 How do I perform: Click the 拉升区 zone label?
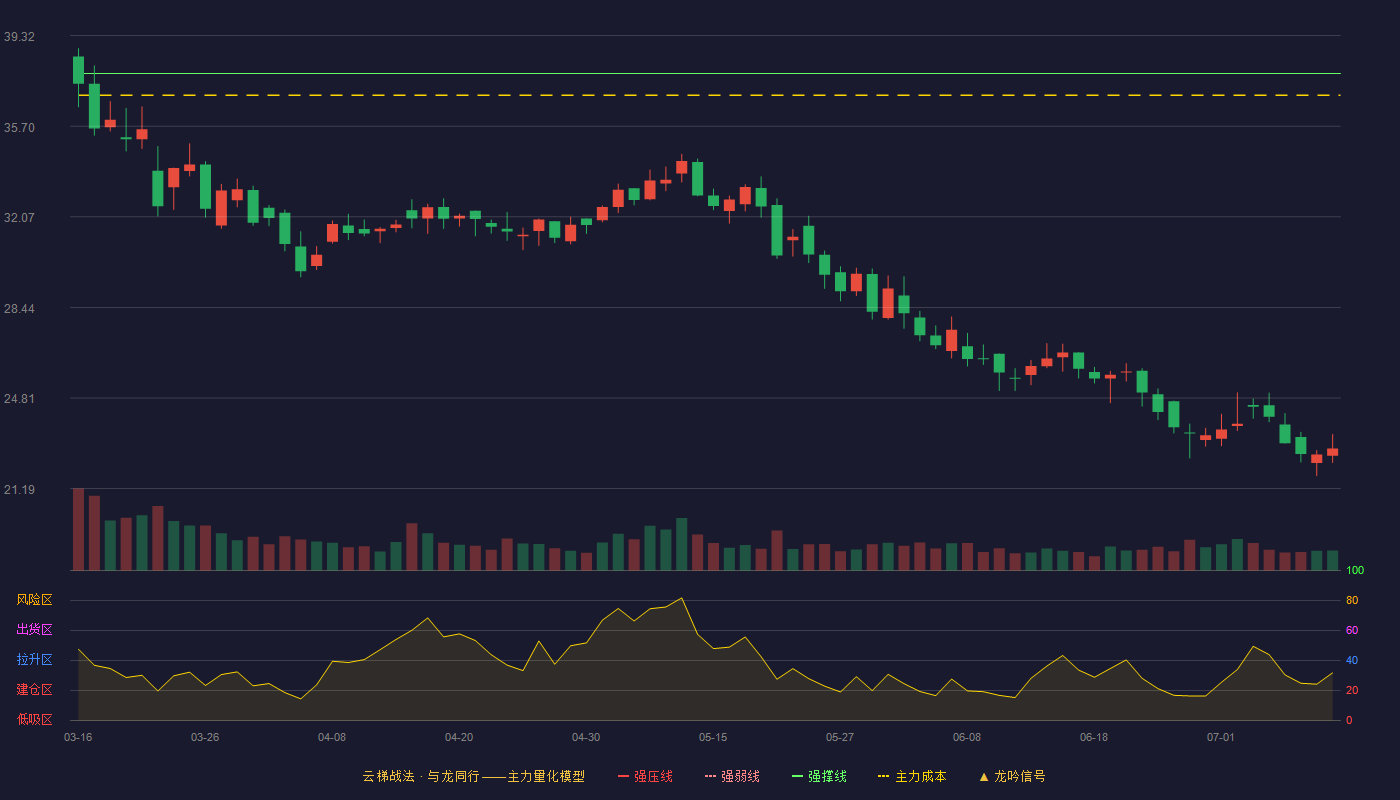pyautogui.click(x=34, y=660)
